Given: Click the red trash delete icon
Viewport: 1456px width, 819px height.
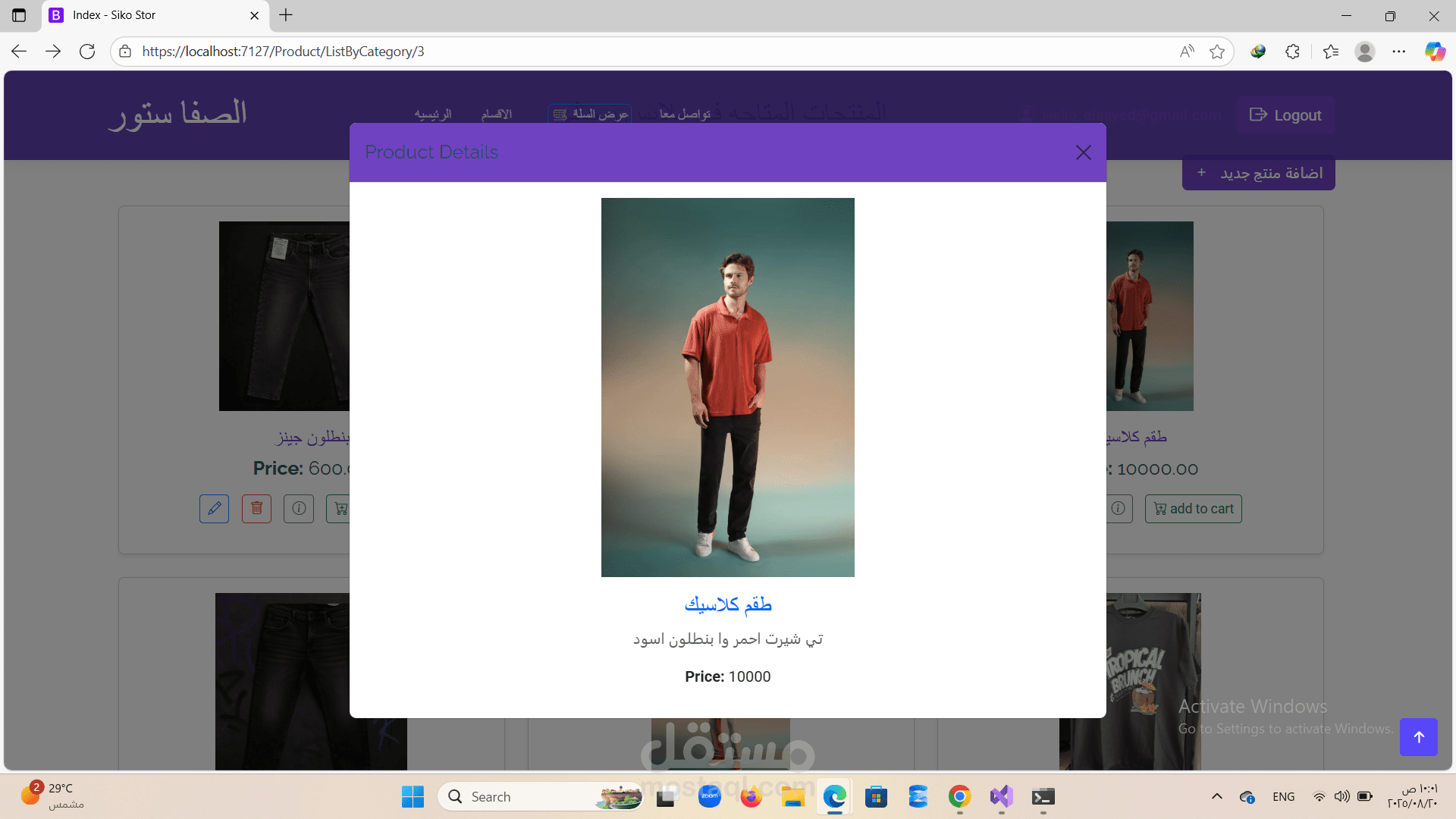Looking at the screenshot, I should pos(256,508).
